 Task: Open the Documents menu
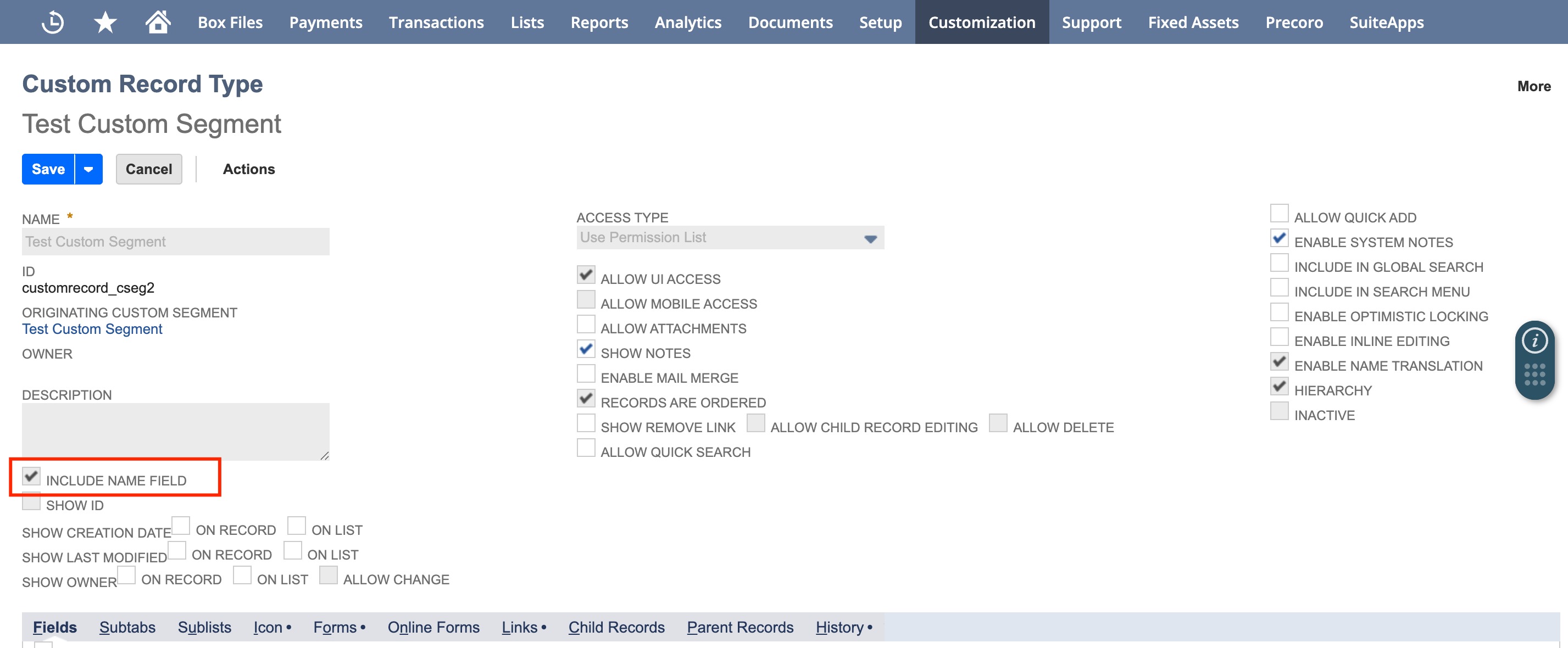[790, 23]
